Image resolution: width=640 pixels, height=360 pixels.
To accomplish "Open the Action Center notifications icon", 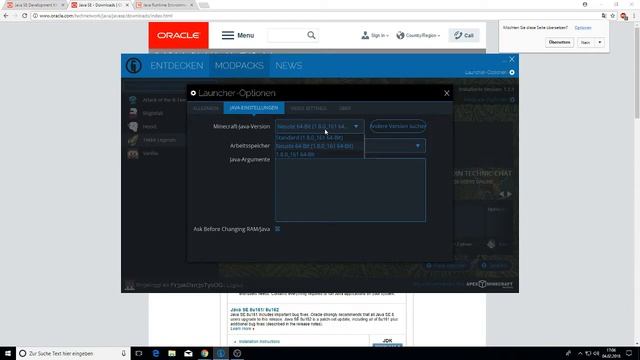I will click(629, 353).
